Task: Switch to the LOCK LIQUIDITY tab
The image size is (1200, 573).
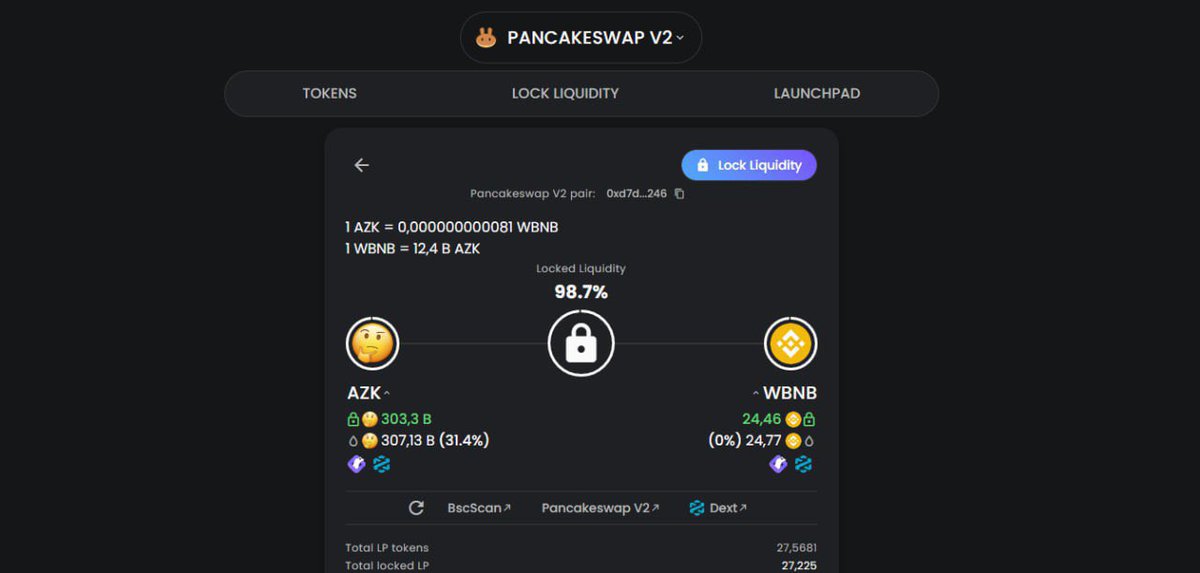Action: 565,93
